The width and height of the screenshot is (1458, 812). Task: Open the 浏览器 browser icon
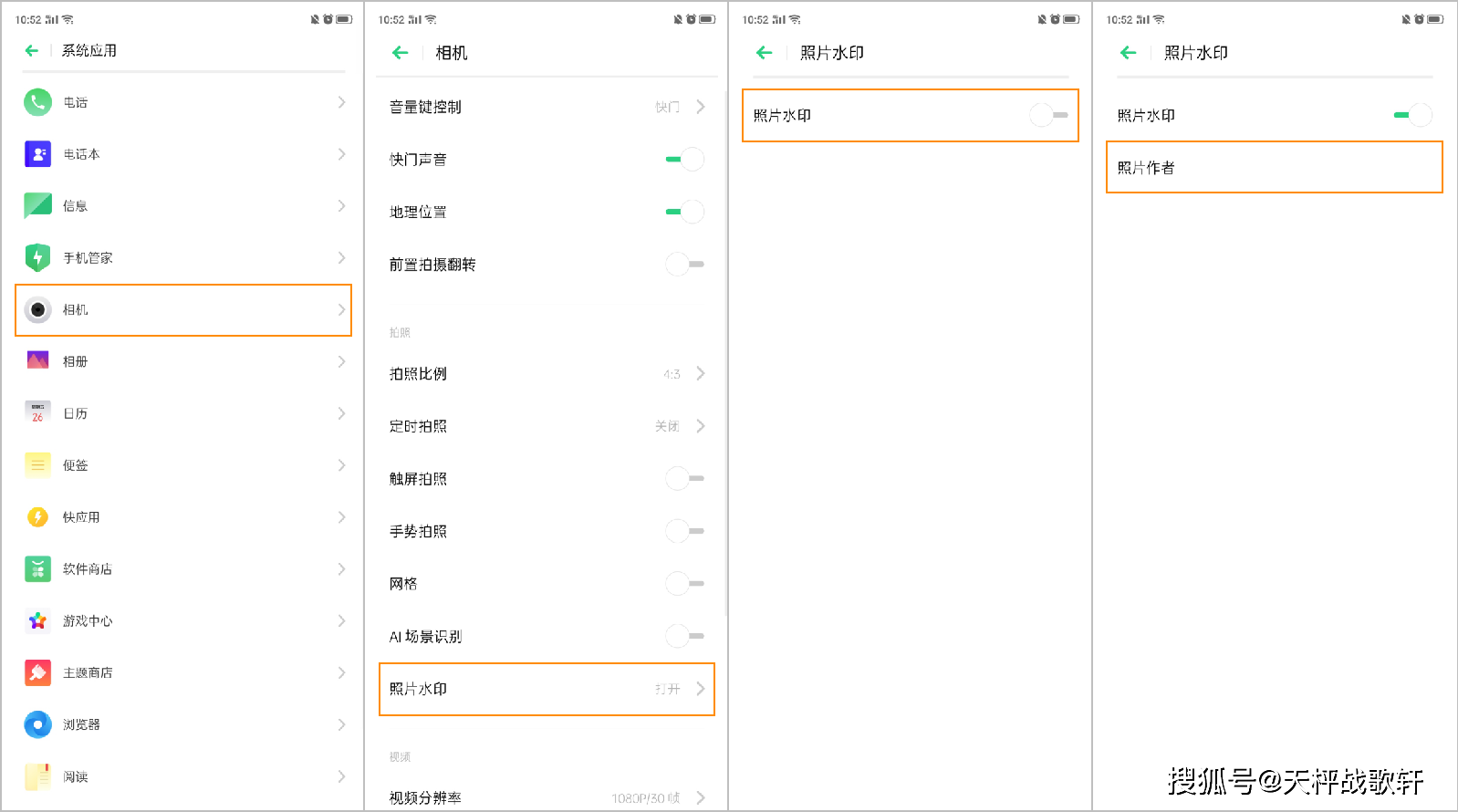37,725
